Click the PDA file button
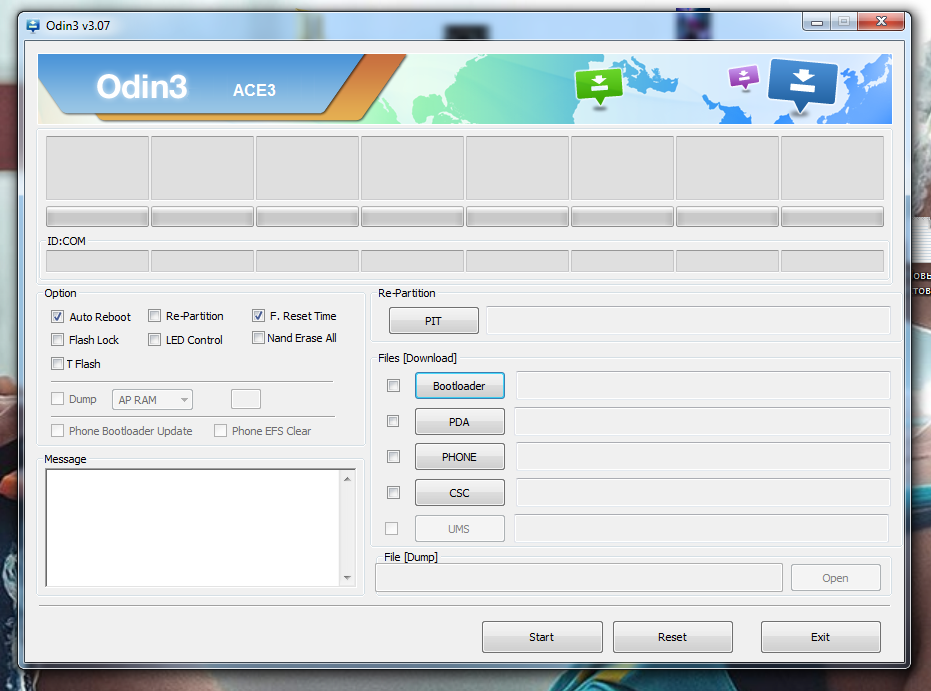 (x=460, y=421)
